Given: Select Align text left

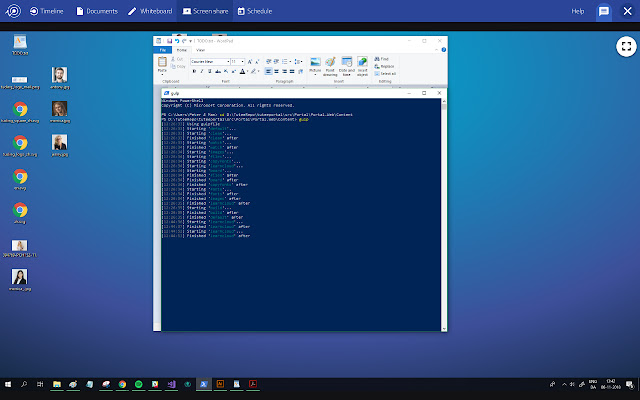Looking at the screenshot, I should pyautogui.click(x=268, y=71).
